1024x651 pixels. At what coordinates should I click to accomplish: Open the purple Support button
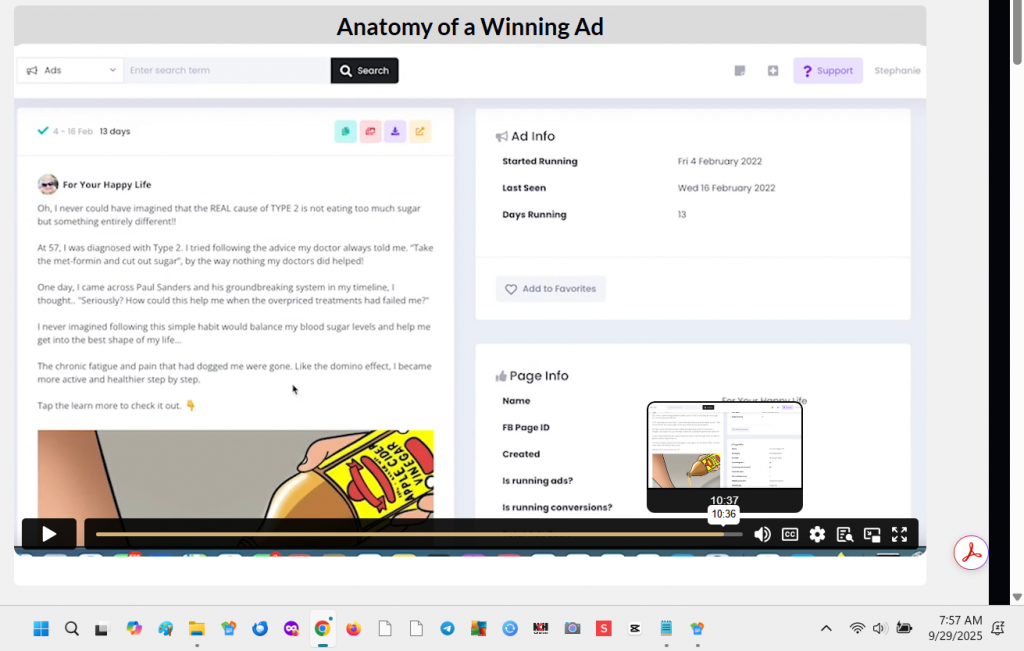tap(828, 71)
